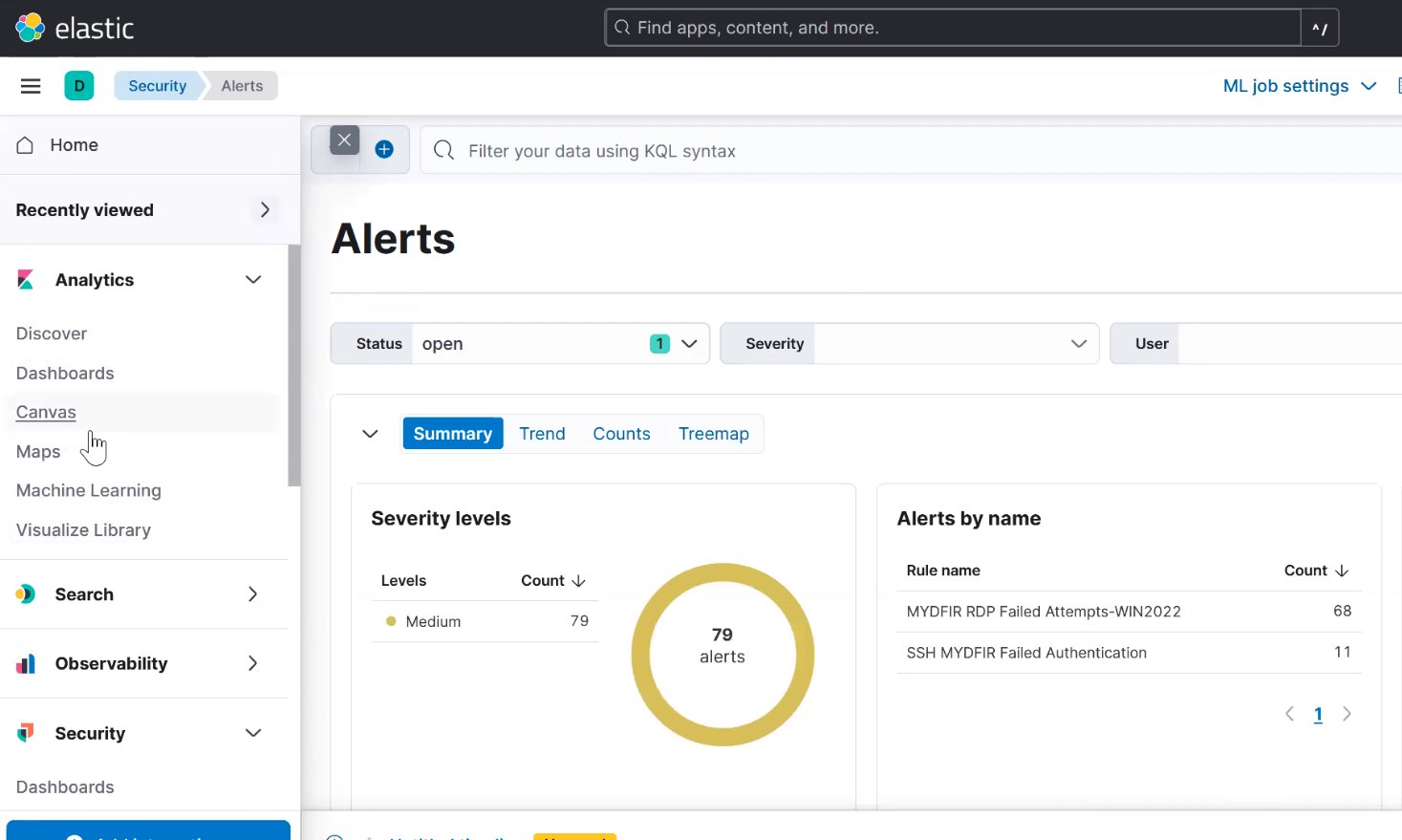
Task: Open Canvas in the sidebar
Action: click(46, 412)
